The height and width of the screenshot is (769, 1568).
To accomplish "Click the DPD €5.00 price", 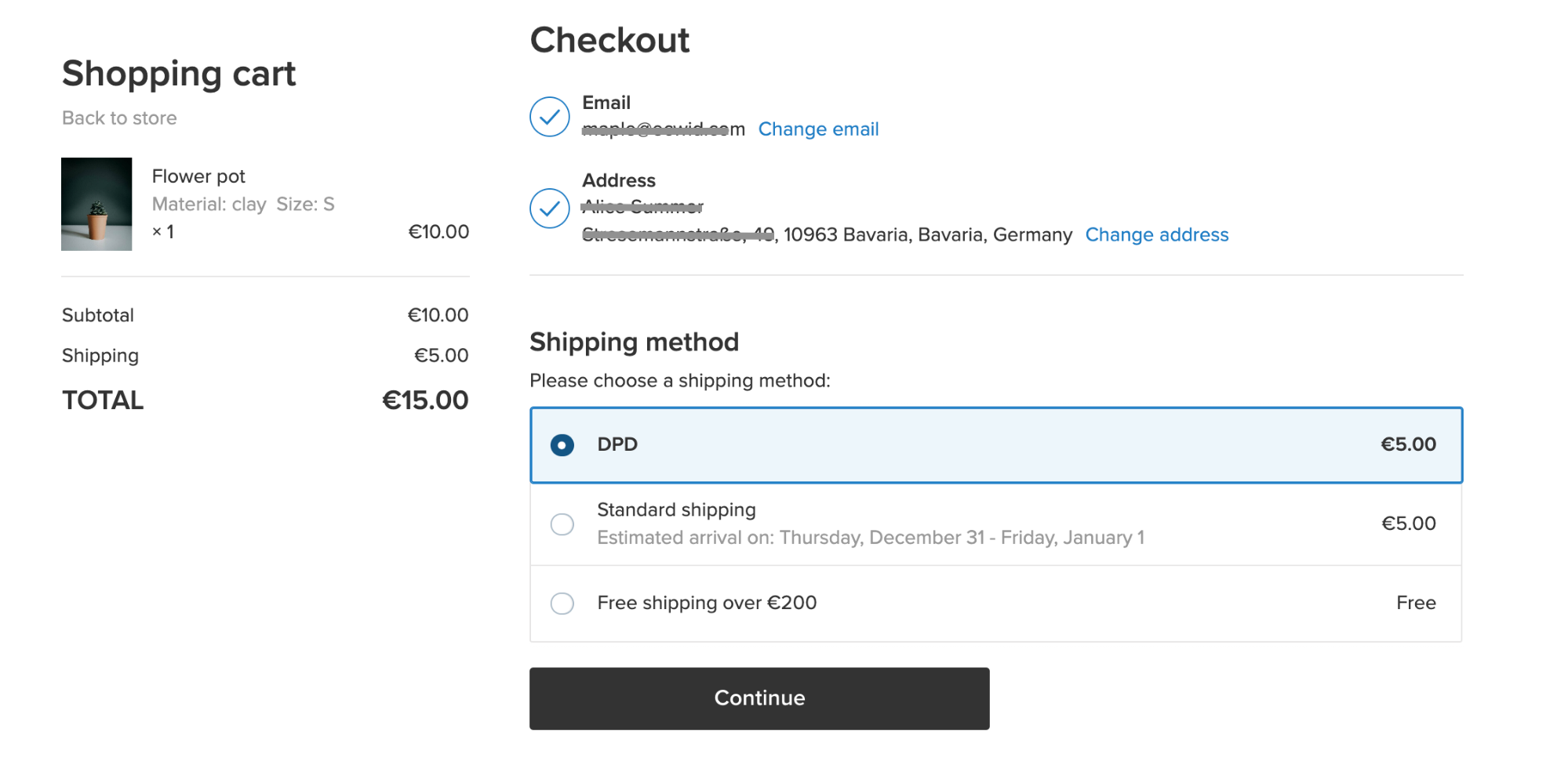I will (1408, 444).
